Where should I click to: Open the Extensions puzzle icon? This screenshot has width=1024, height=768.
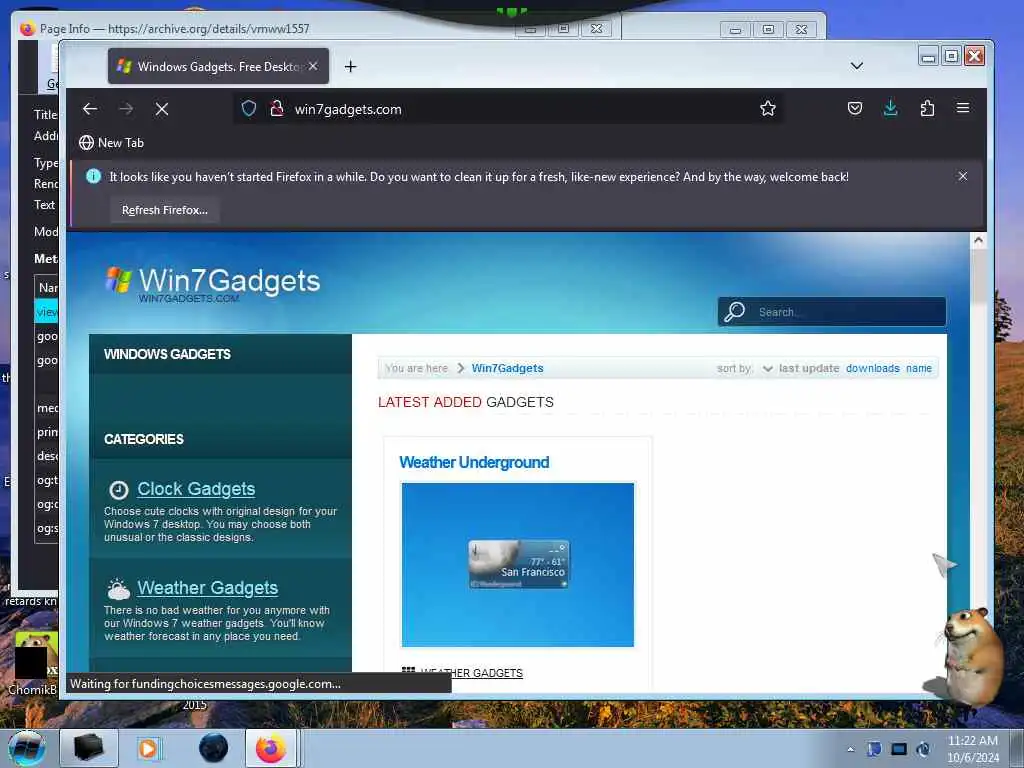pyautogui.click(x=927, y=108)
